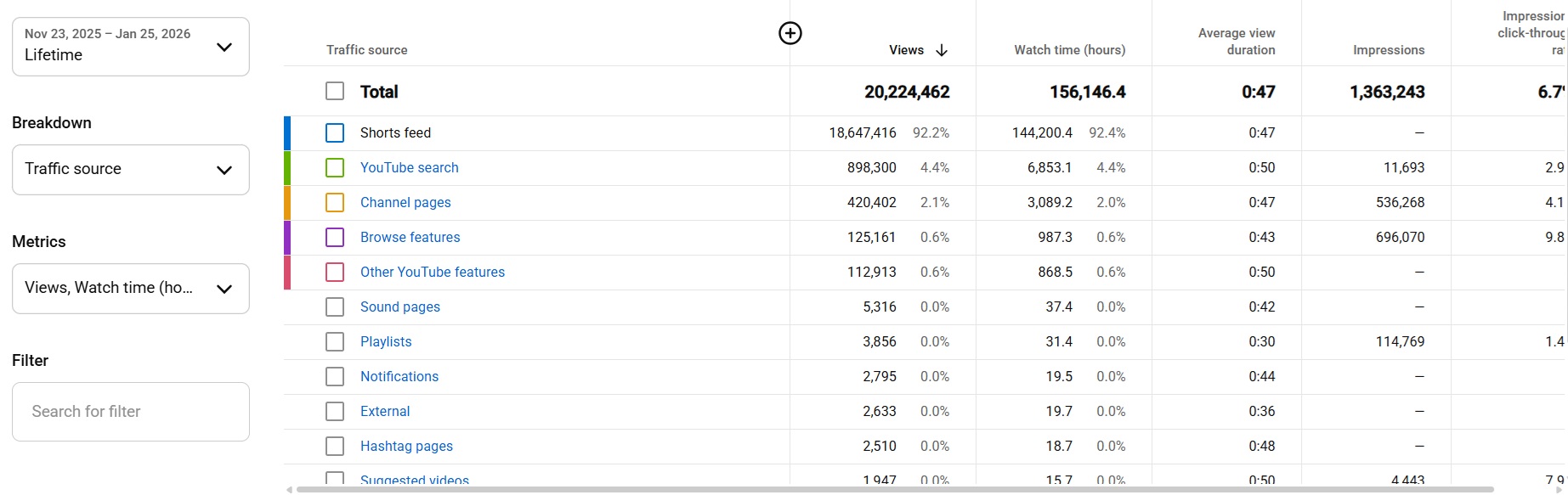Open the Notifications traffic source link
This screenshot has height=495, width=1568.
click(399, 377)
